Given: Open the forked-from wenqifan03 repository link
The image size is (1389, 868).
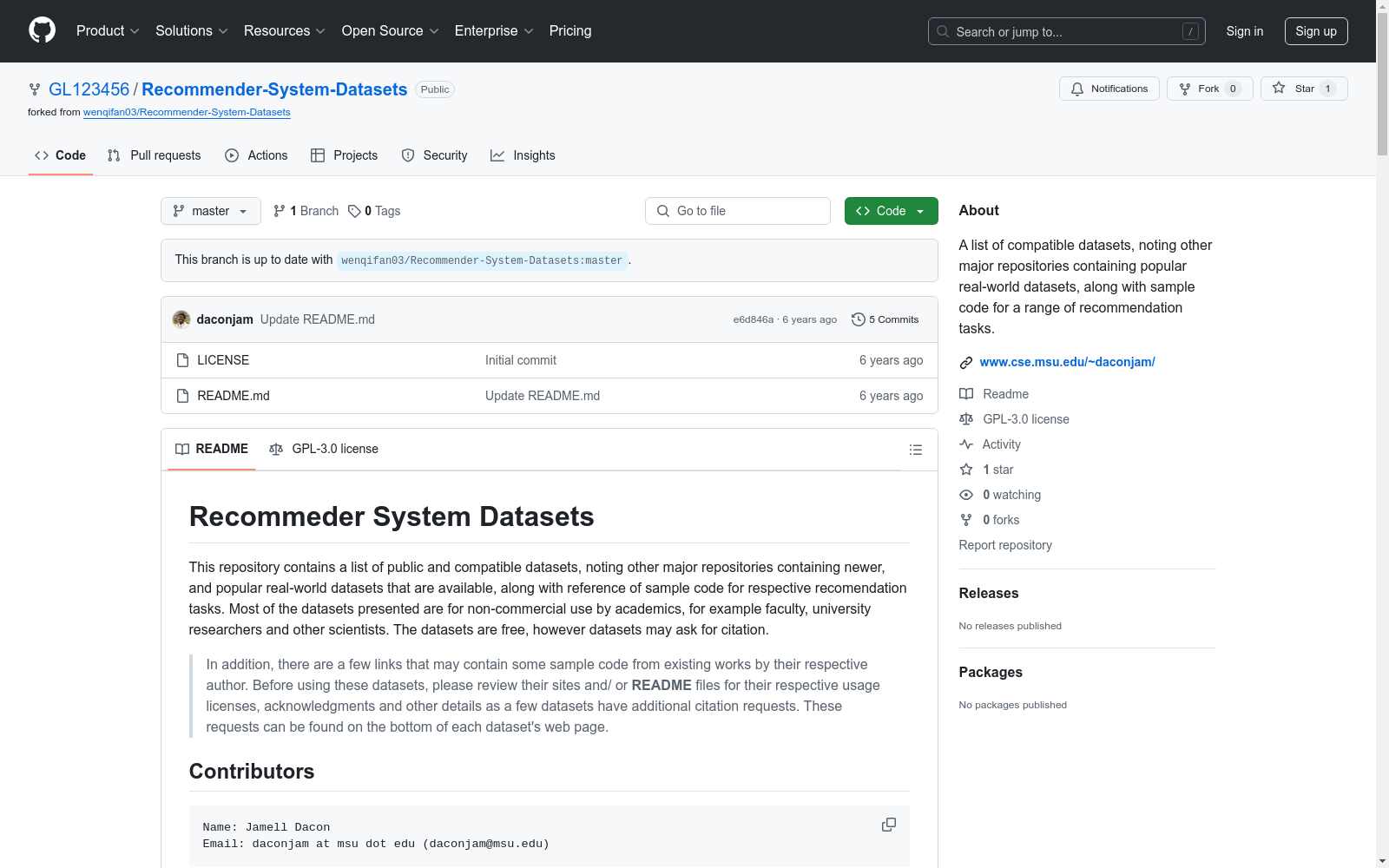Looking at the screenshot, I should (x=187, y=112).
